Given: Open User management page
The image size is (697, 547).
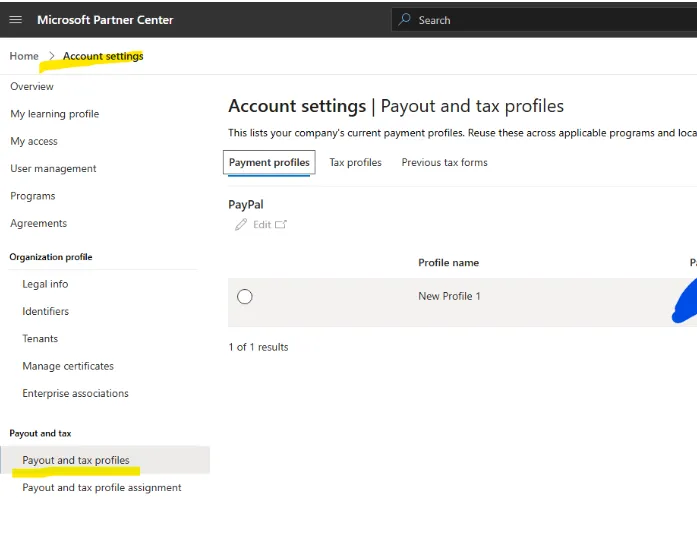Looking at the screenshot, I should [53, 169].
